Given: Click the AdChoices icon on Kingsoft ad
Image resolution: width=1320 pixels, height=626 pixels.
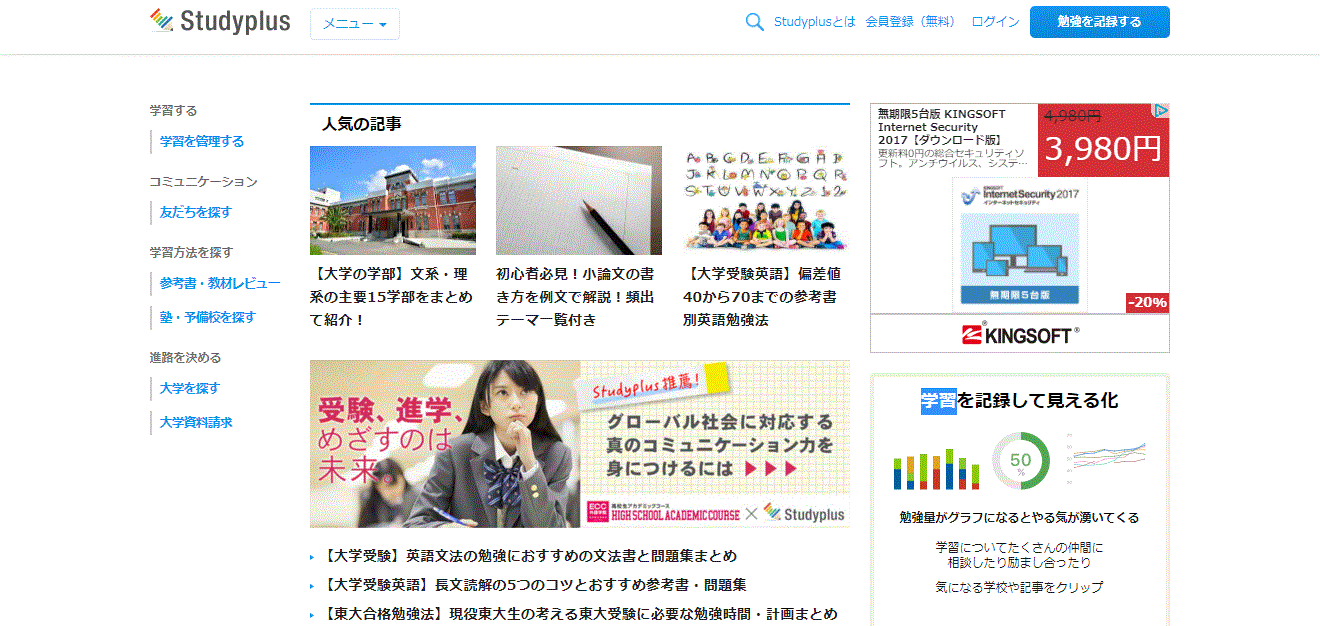Looking at the screenshot, I should click(x=1160, y=111).
